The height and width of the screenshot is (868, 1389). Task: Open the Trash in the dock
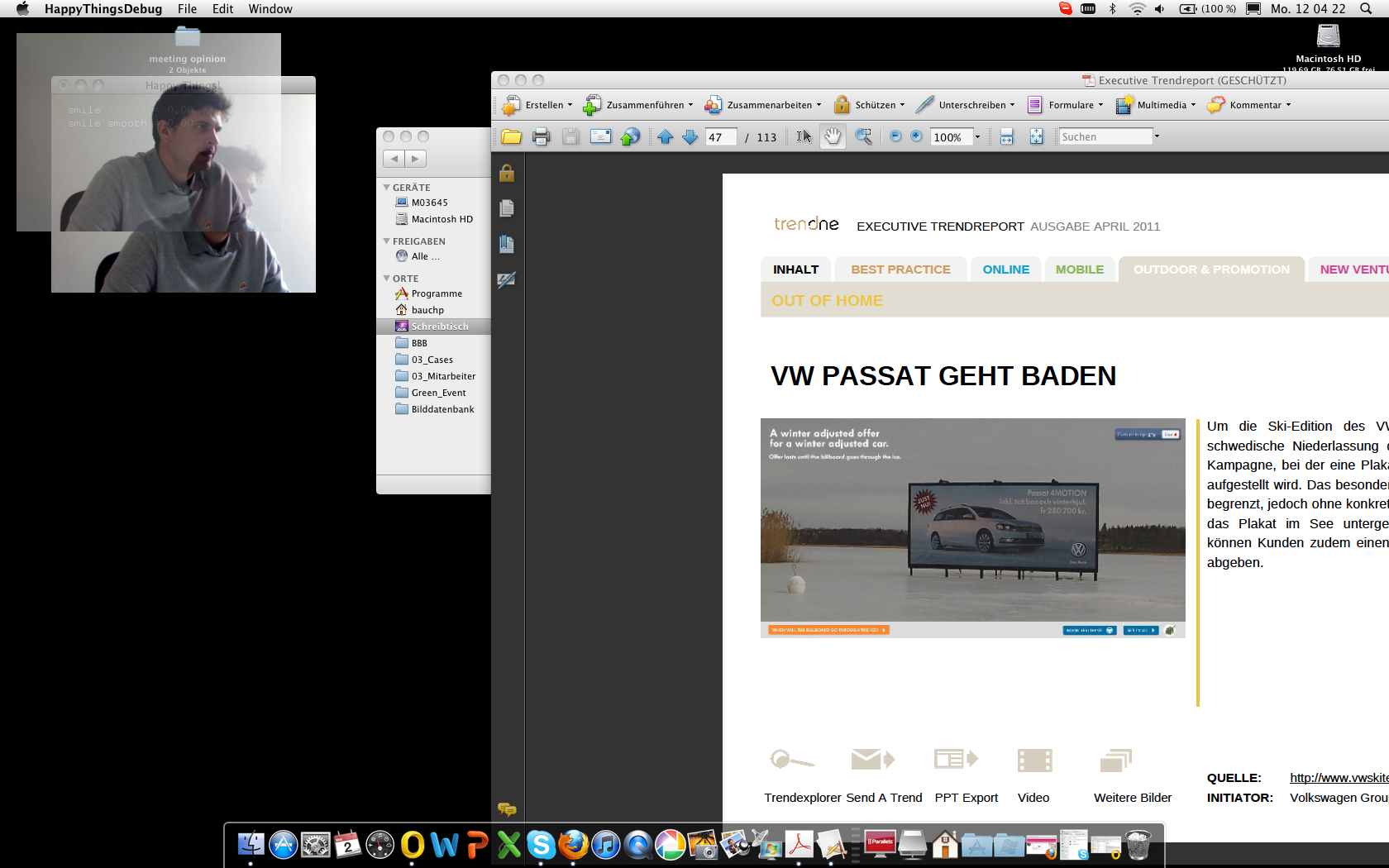point(1138,845)
